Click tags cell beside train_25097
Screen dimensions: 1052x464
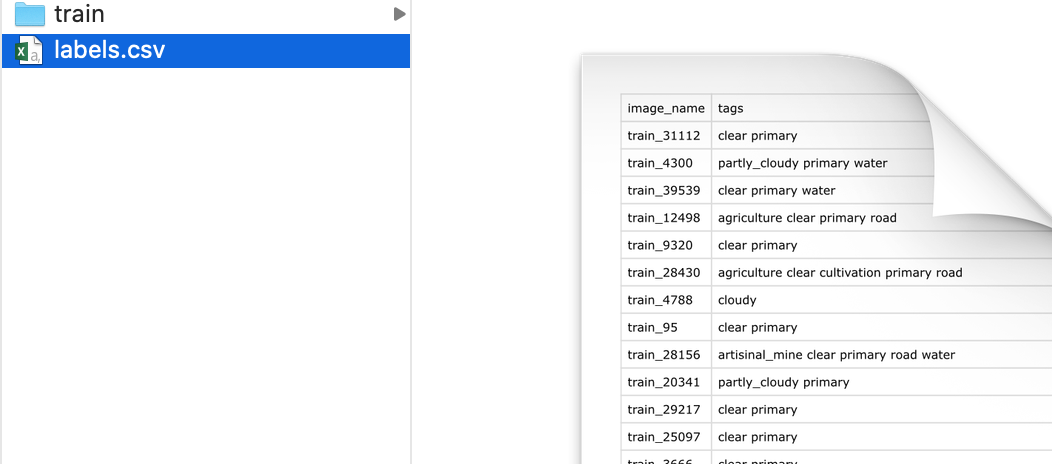882,437
